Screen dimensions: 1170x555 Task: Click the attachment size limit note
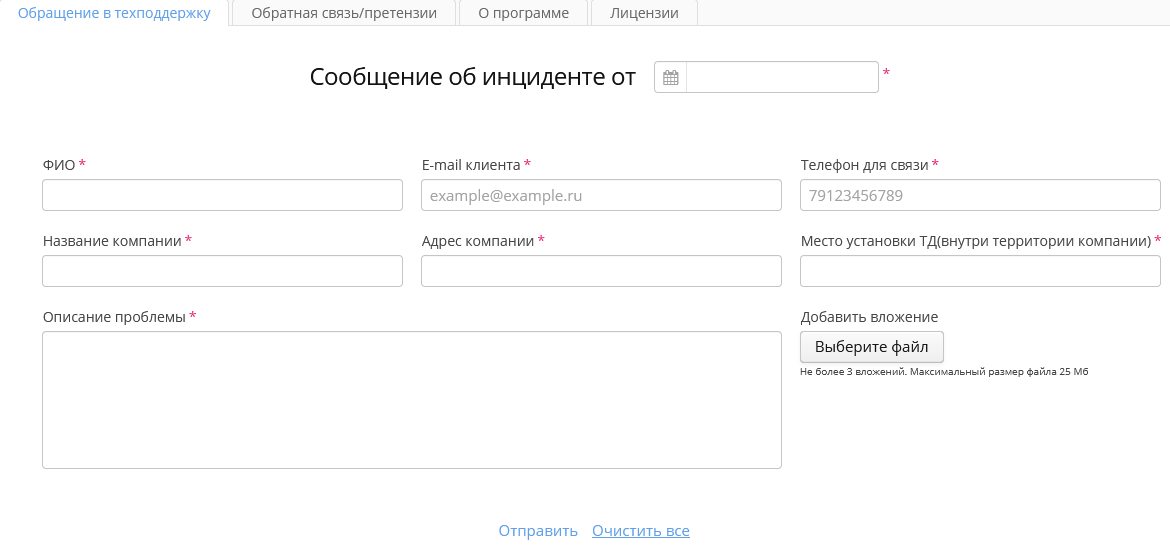click(943, 371)
